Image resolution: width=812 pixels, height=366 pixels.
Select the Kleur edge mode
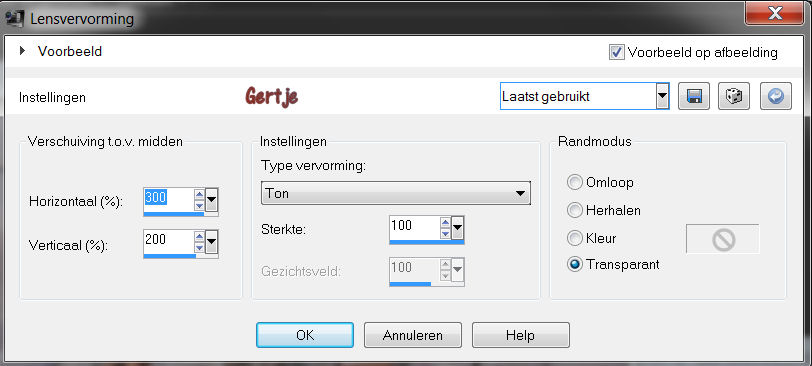[574, 238]
